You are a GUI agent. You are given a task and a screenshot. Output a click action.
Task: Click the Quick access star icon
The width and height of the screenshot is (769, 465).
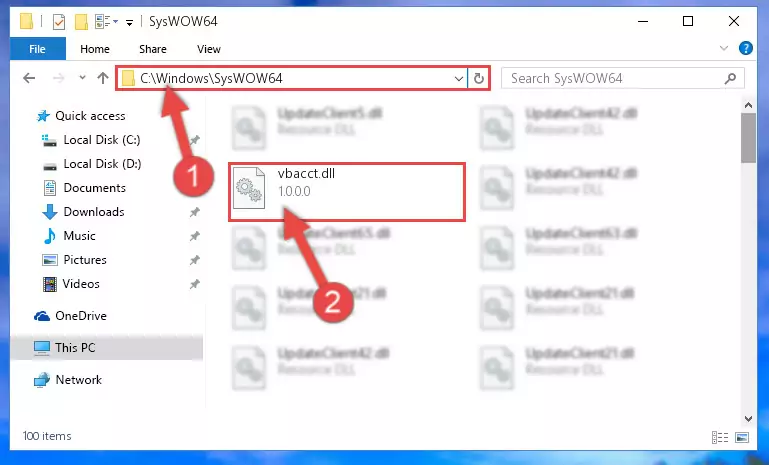[x=43, y=116]
